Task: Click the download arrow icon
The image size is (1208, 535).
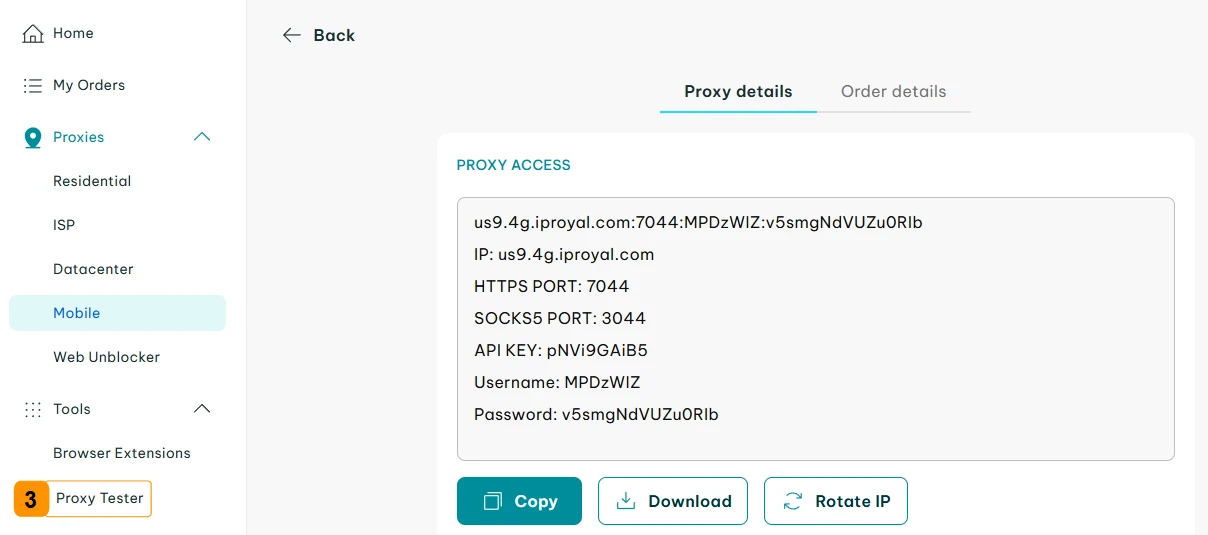Action: [626, 501]
